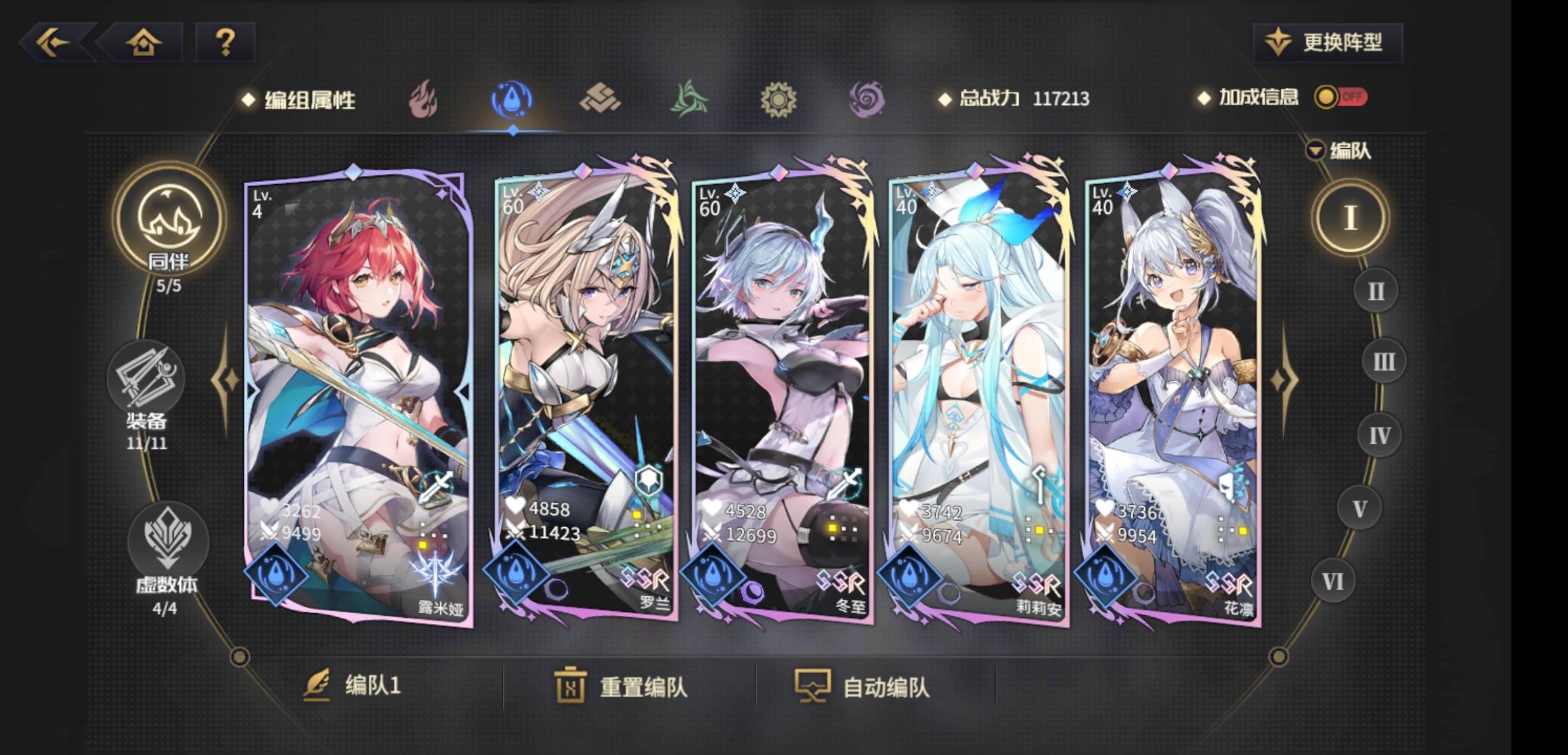Click the 自动编队 button
Screen dimensions: 1568x755
coord(862,687)
